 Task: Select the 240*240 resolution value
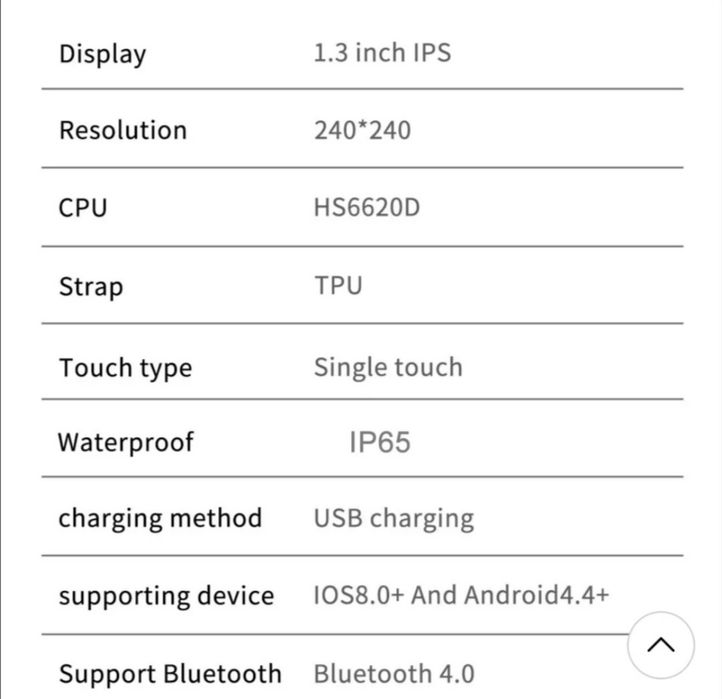(x=362, y=130)
